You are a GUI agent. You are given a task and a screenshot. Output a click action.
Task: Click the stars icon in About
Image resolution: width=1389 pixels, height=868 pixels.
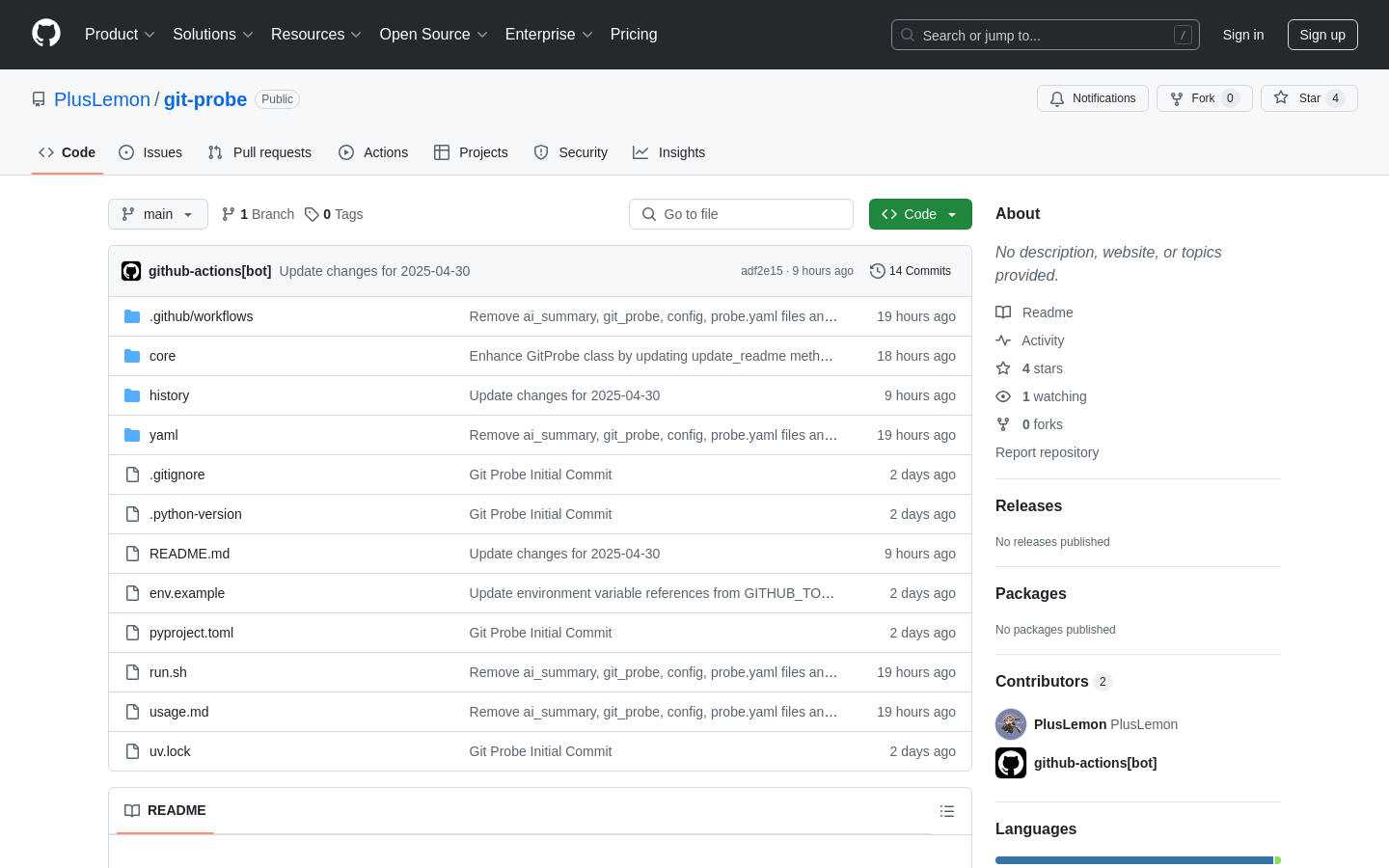tap(1003, 368)
